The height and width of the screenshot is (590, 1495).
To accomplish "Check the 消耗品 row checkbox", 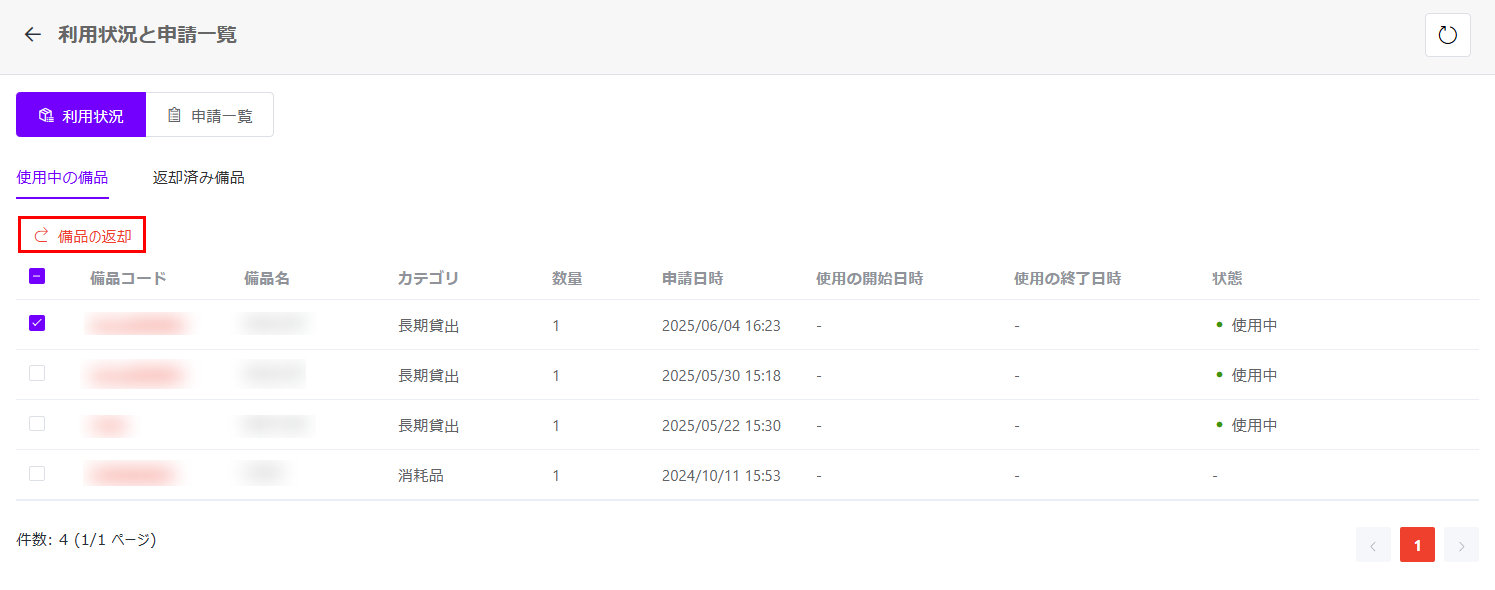I will coord(37,473).
